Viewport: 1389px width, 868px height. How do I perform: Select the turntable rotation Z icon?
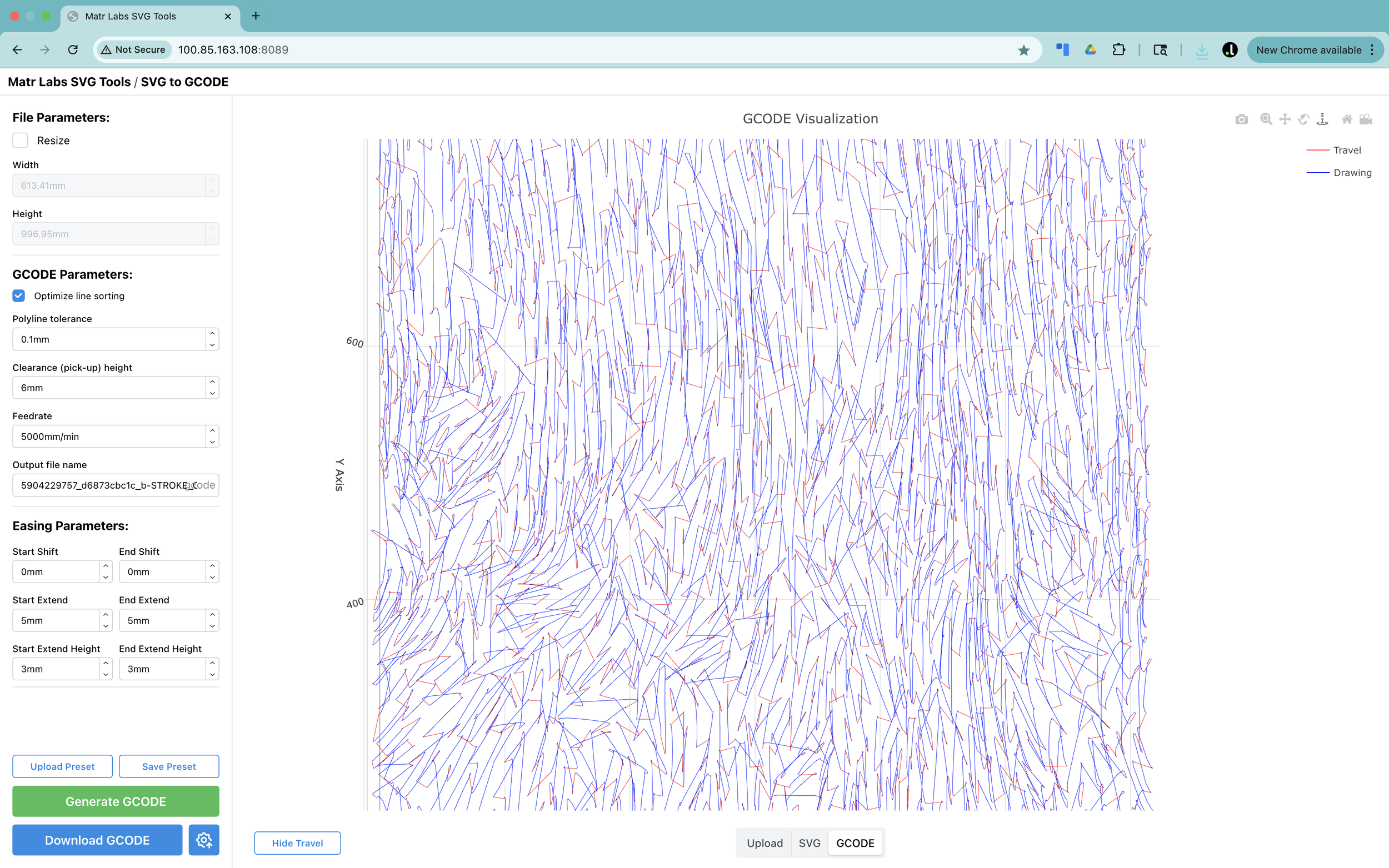[1322, 119]
